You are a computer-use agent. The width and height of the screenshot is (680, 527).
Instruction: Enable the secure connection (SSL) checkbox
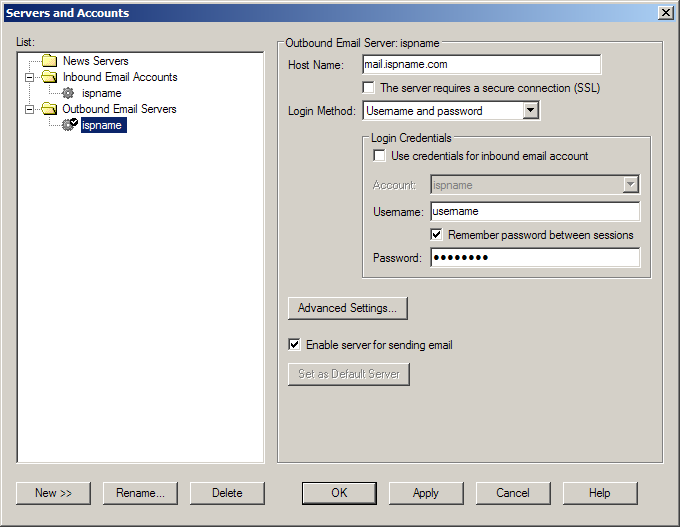pyautogui.click(x=369, y=88)
